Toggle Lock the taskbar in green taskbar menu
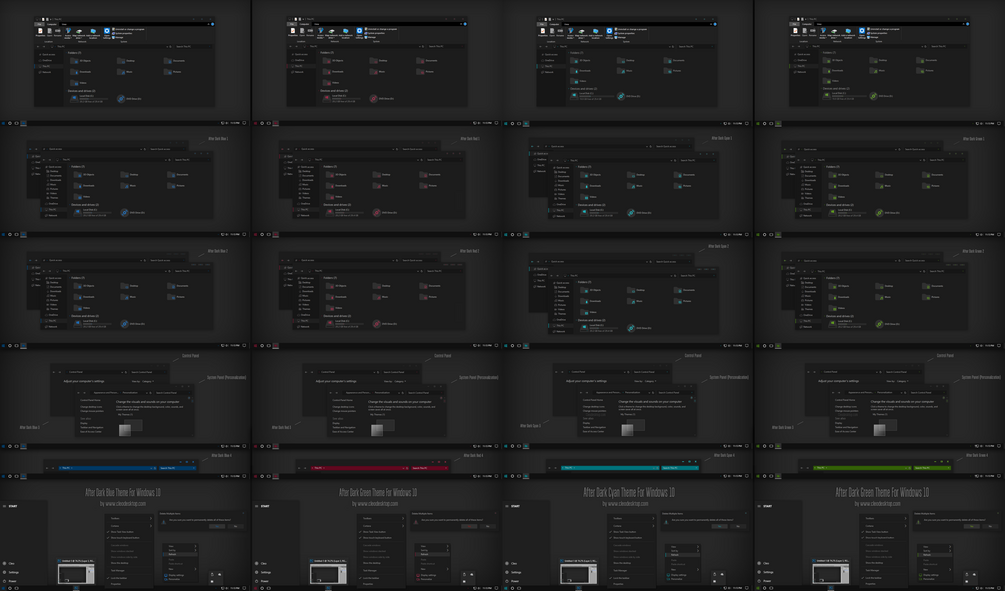This screenshot has width=1005, height=591. pos(884,578)
